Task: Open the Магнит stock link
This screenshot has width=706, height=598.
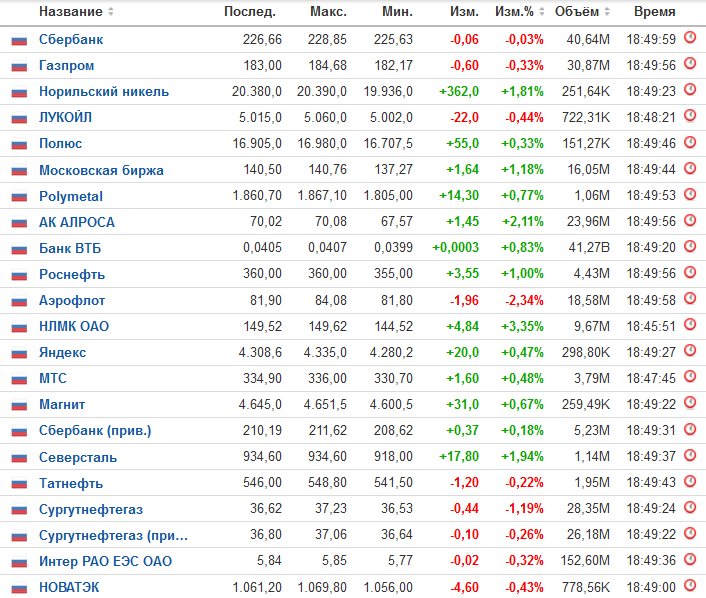Action: click(x=62, y=405)
